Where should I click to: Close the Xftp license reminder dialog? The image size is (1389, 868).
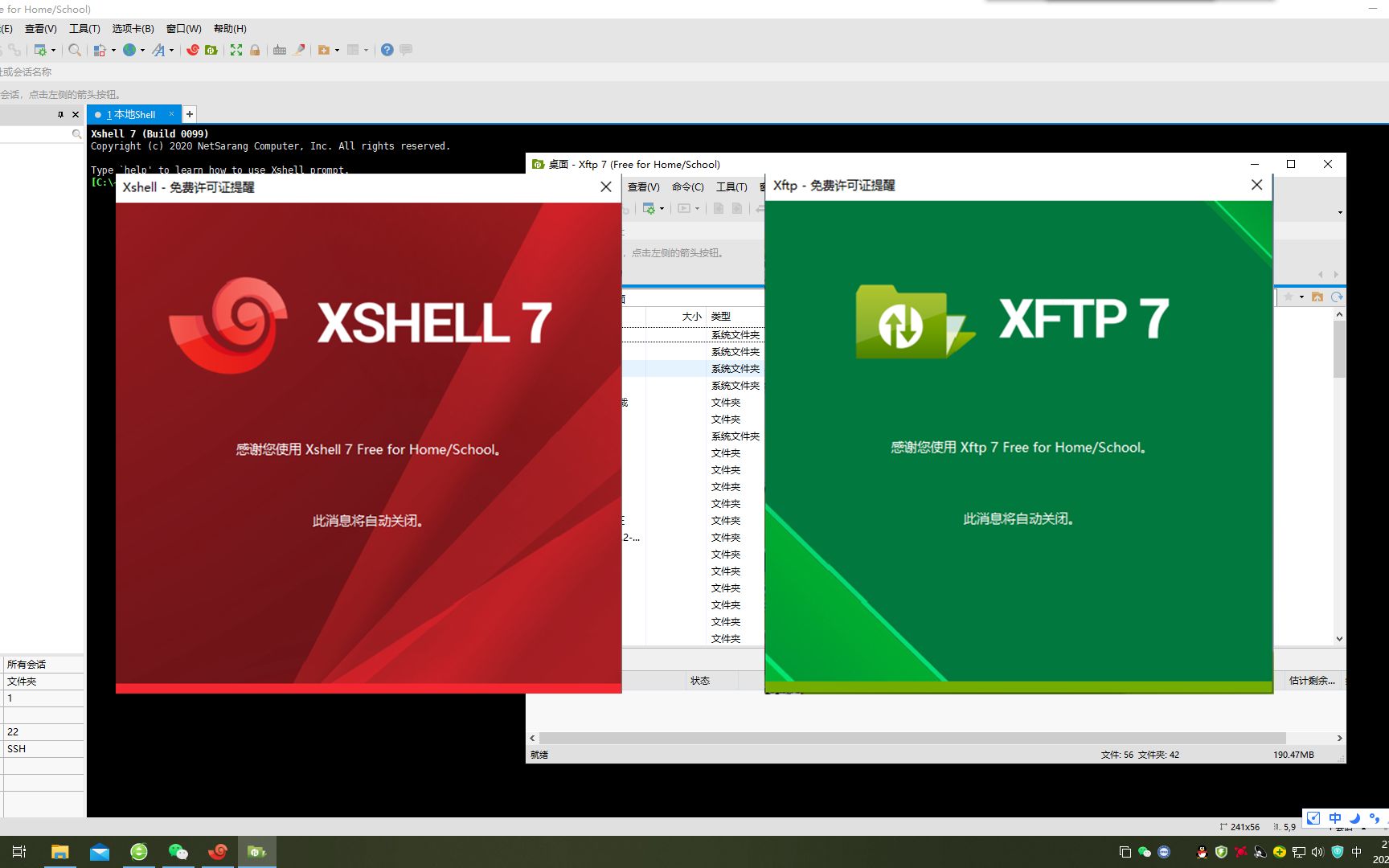click(1257, 185)
